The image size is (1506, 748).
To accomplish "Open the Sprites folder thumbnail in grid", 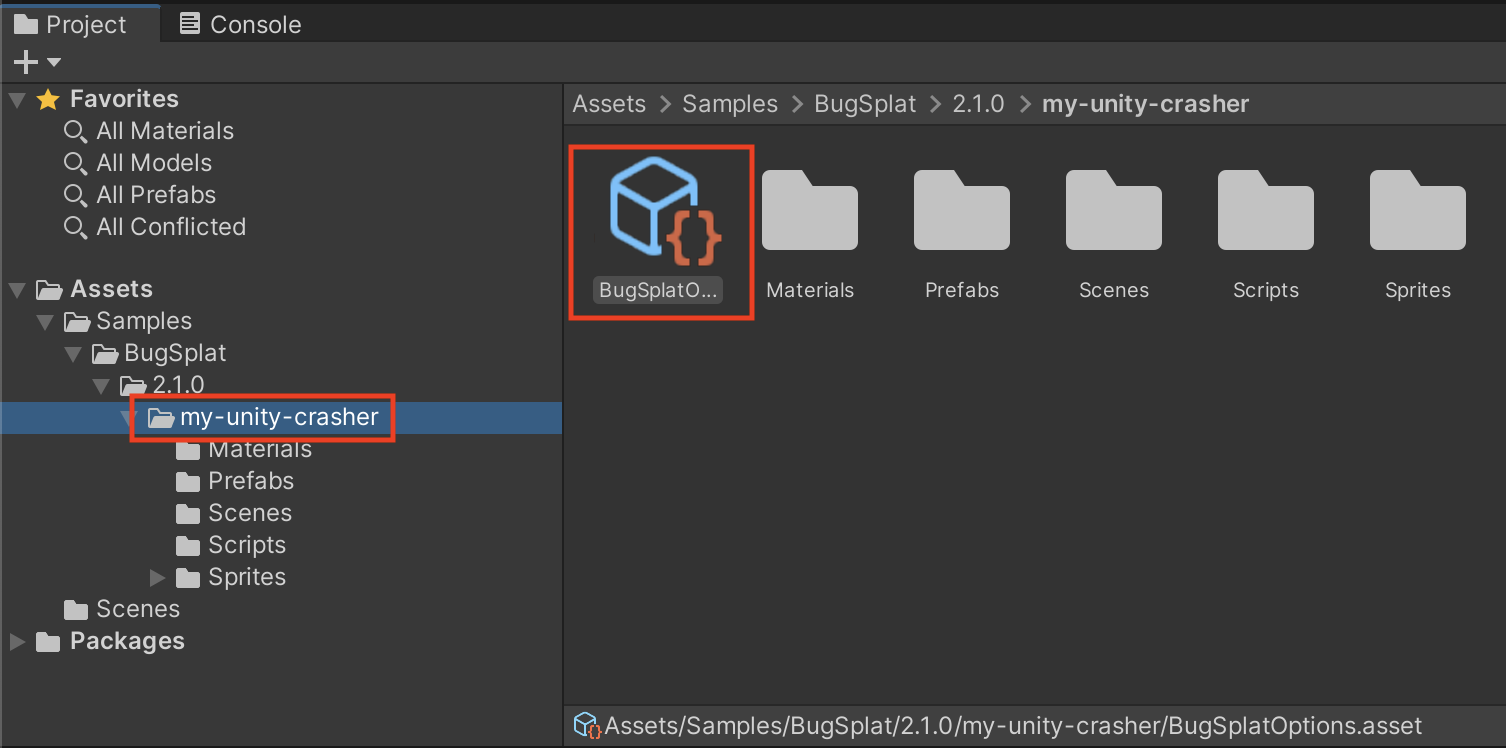I will 1417,212.
